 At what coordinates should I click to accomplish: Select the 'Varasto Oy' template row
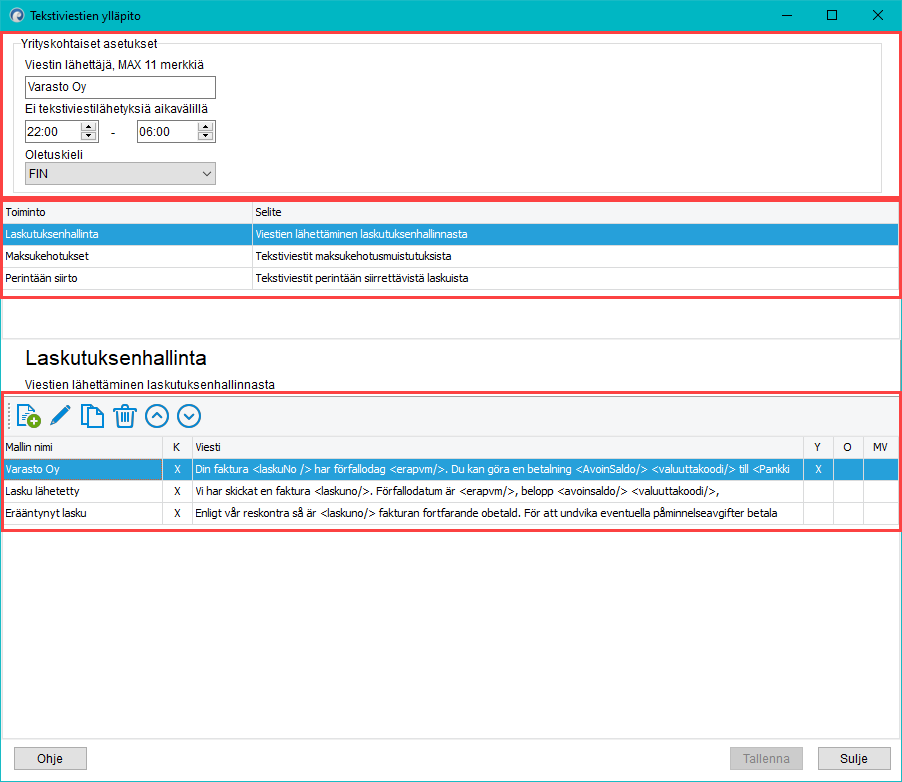coord(450,469)
